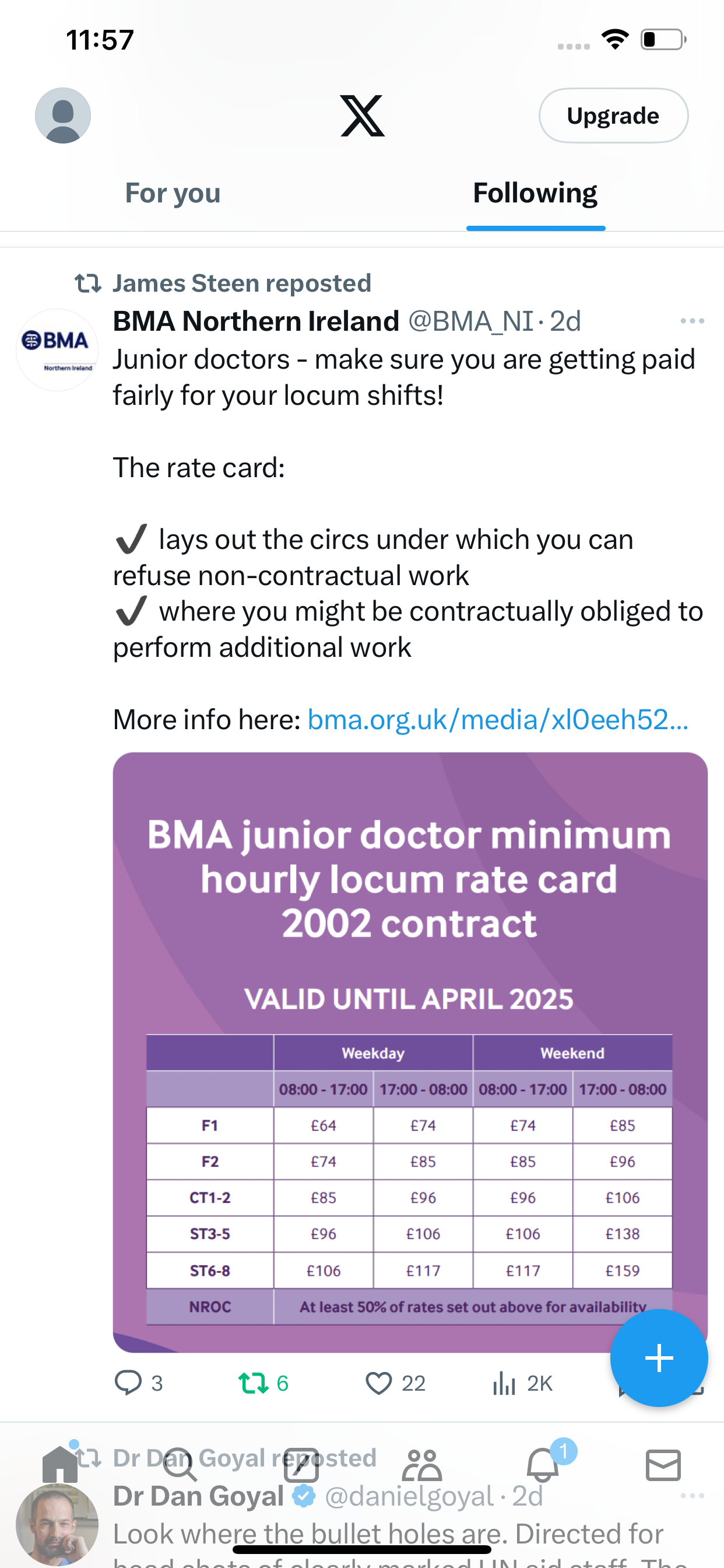Undo the repost on BMA tweet
This screenshot has width=724, height=1568.
coord(253,1382)
